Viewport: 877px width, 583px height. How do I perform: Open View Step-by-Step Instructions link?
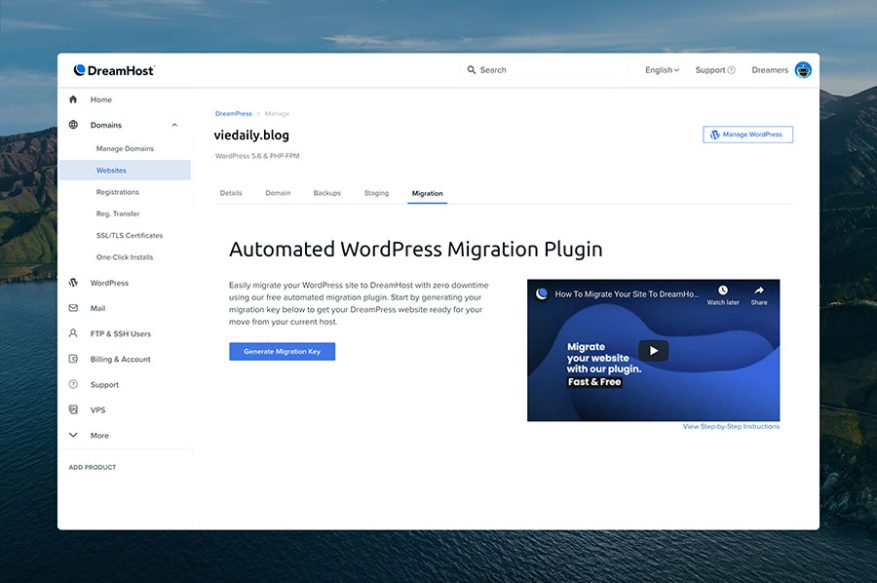(731, 426)
